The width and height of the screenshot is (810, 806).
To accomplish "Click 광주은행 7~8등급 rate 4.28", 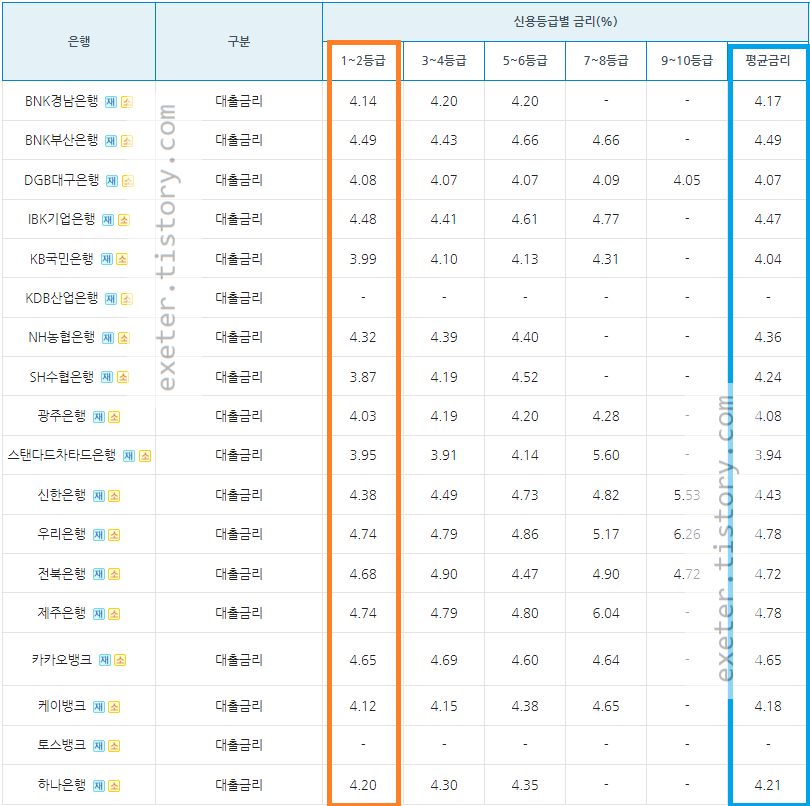I will tap(606, 416).
